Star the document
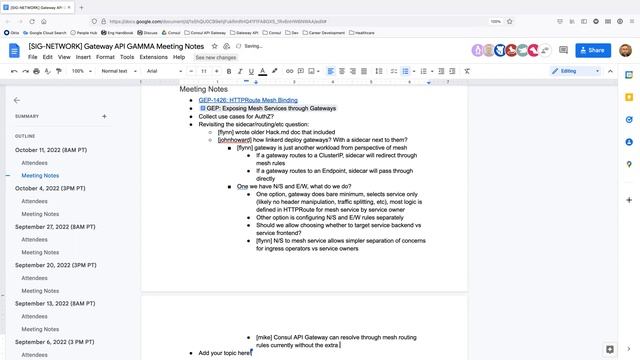This screenshot has width=640, height=360. point(215,46)
